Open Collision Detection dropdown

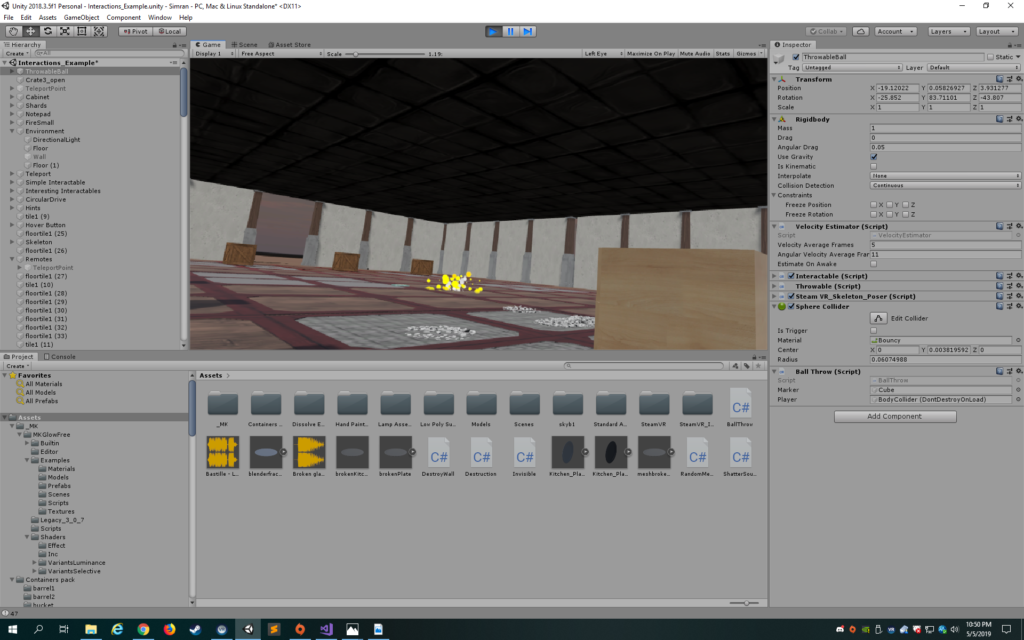(945, 186)
